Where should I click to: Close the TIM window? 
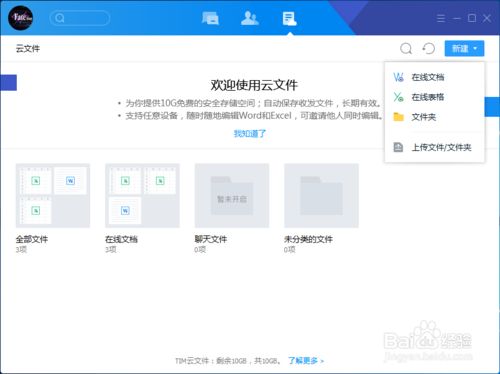pos(487,18)
